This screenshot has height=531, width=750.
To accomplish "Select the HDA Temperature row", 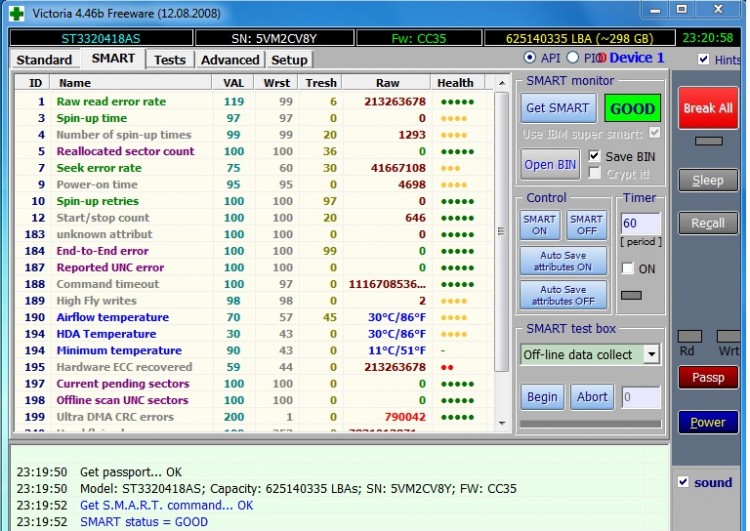I will click(254, 334).
